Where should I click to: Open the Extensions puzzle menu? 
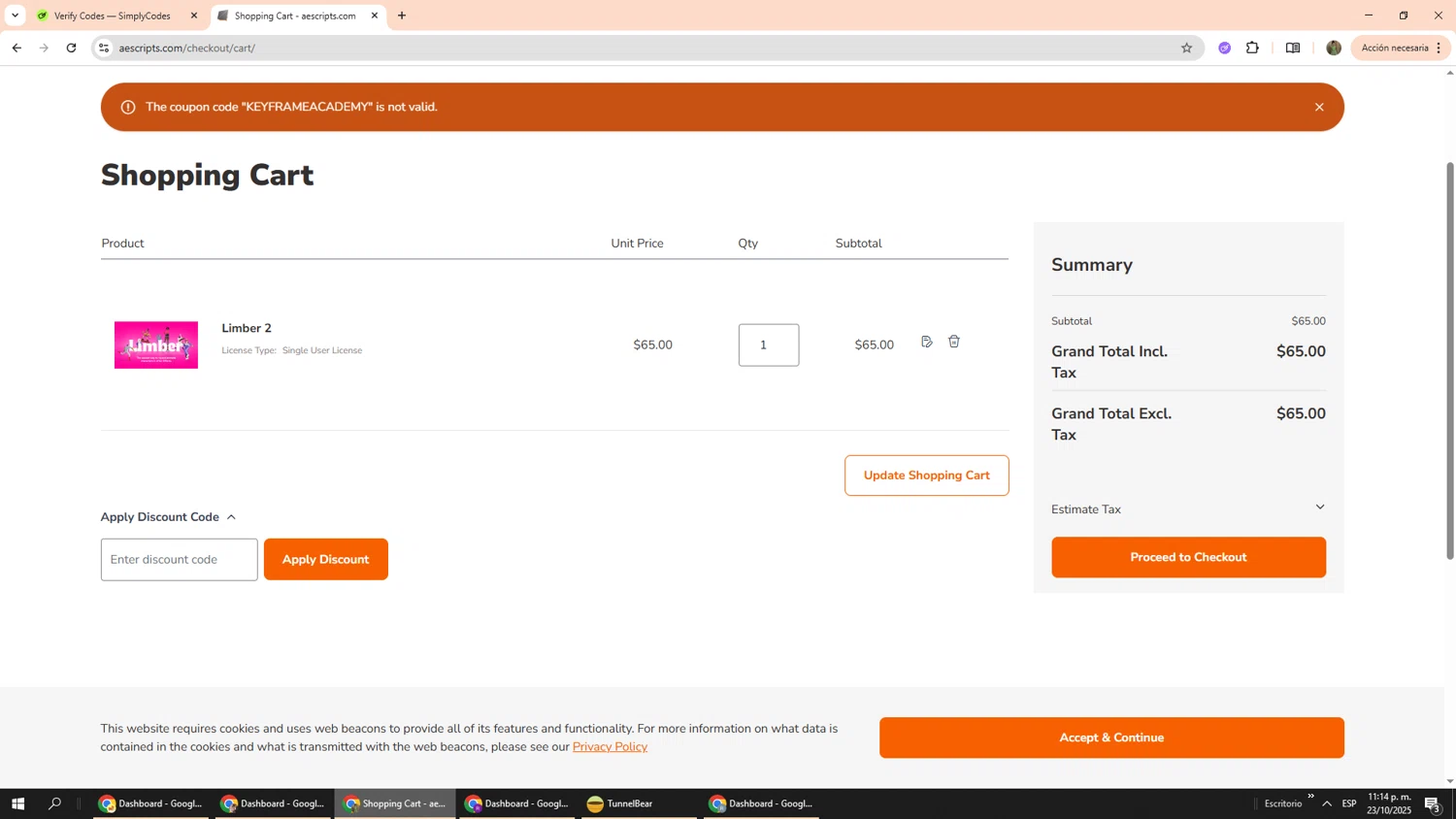(x=1252, y=48)
